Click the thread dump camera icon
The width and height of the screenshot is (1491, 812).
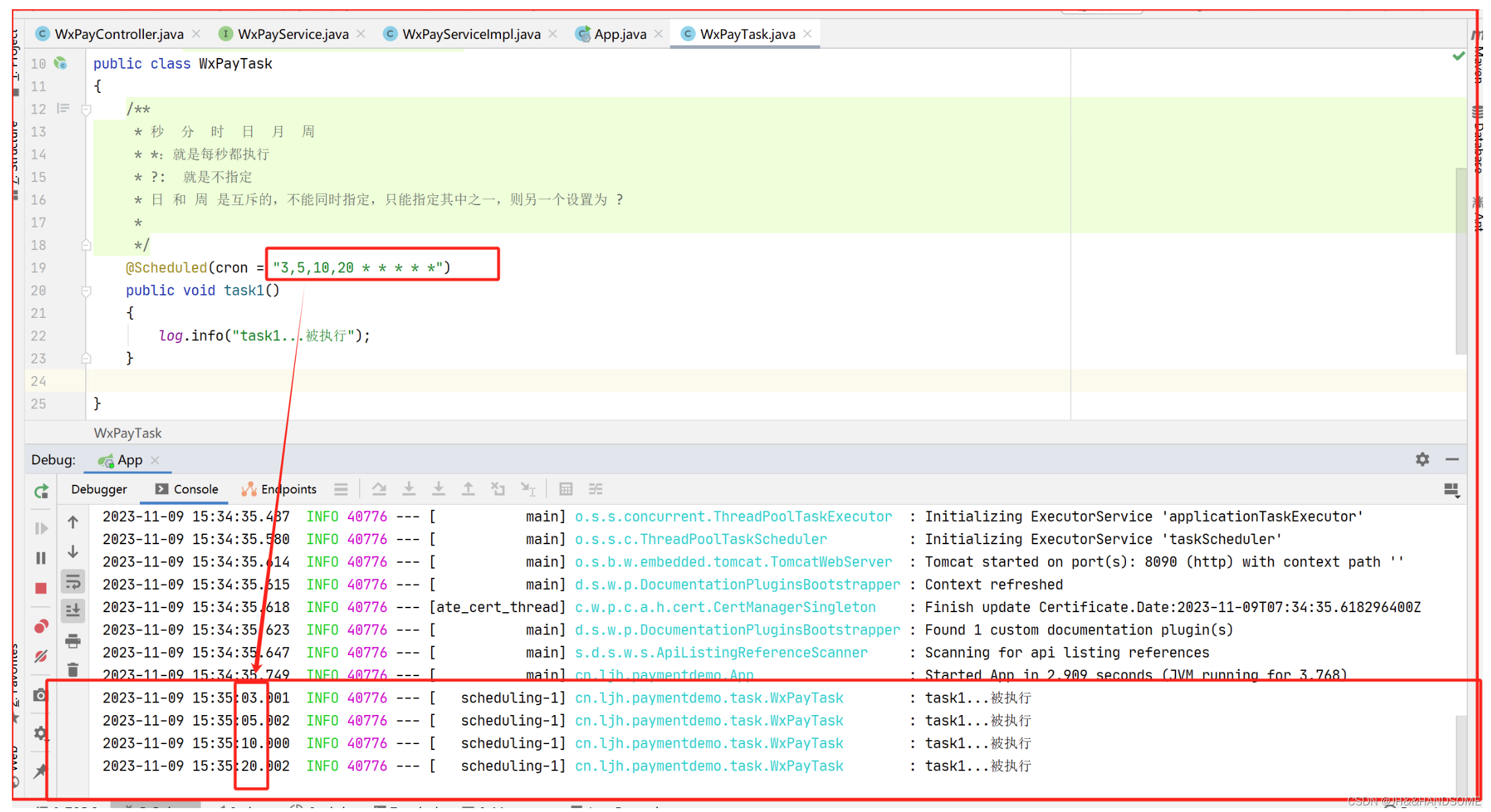tap(41, 696)
